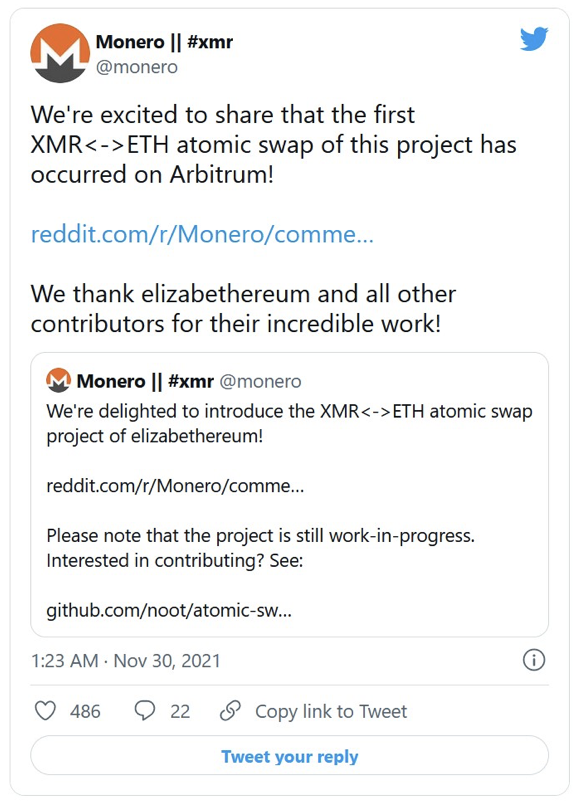Click the reply speech-bubble icon
Viewport: 580px width, 804px height.
143,711
